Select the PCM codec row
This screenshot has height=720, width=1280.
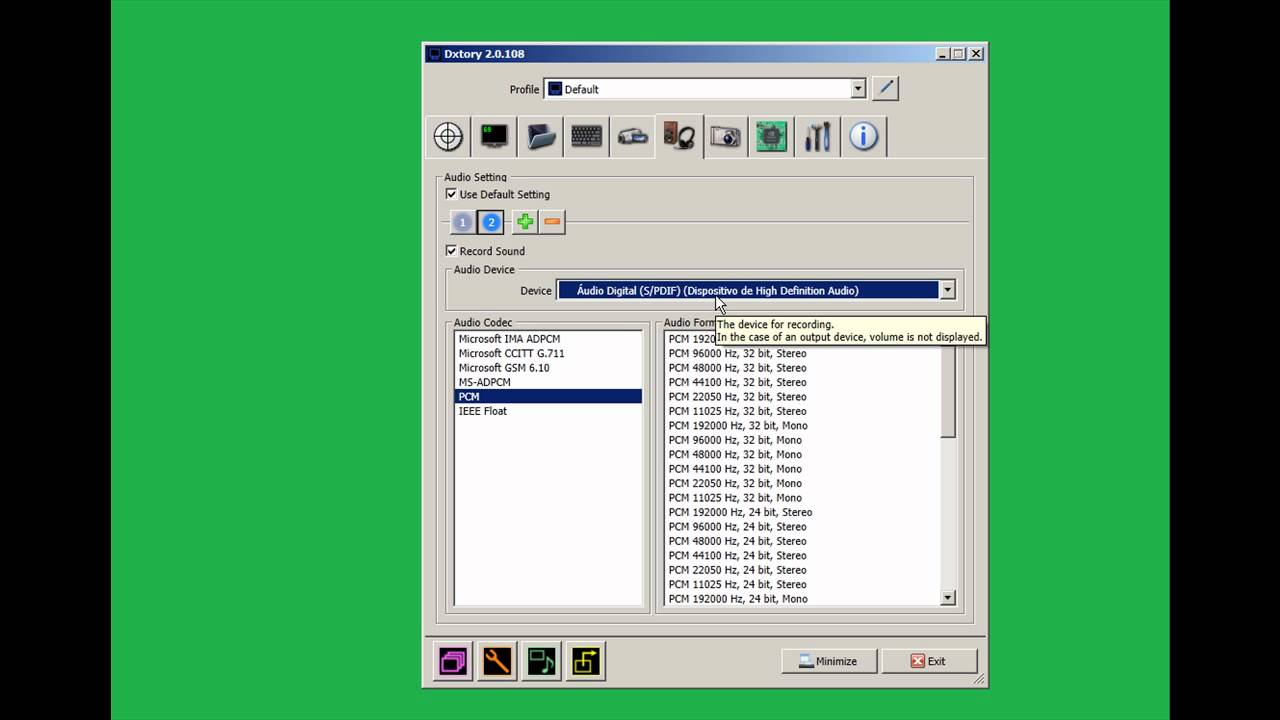[548, 396]
